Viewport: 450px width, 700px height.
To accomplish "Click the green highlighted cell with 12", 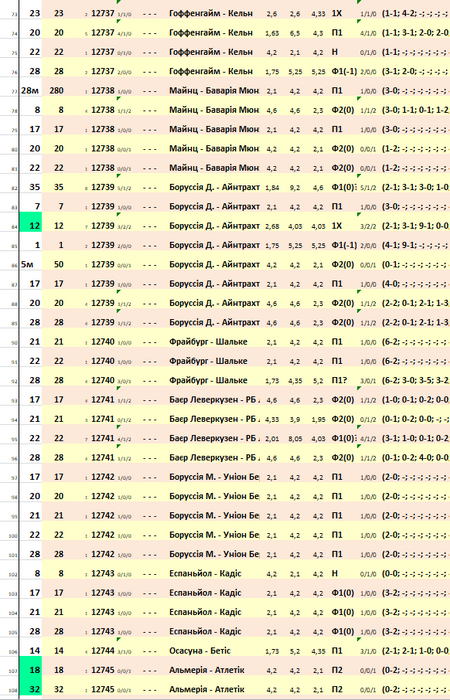I will [30, 222].
